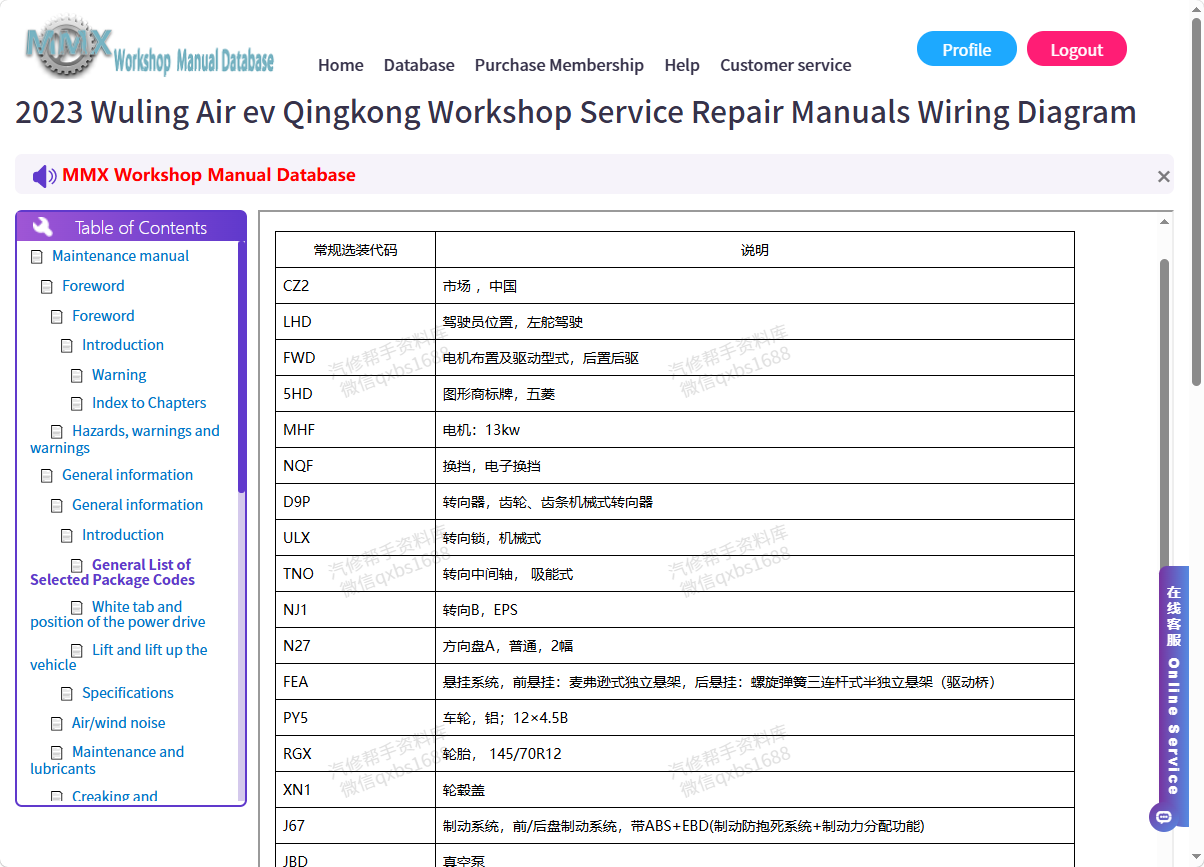Click the speaker announcement icon
The image size is (1204, 867).
[44, 176]
